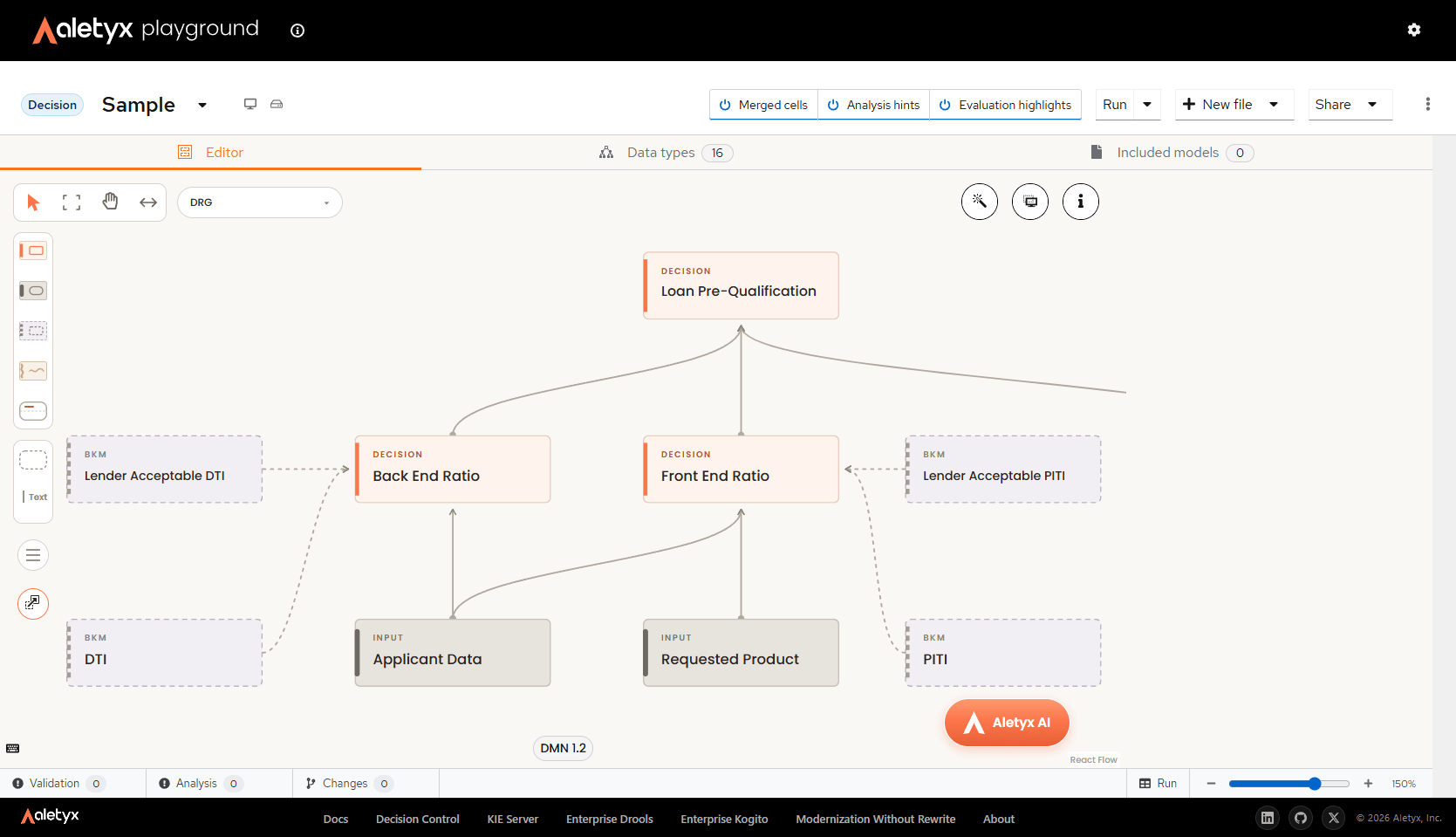Image resolution: width=1456 pixels, height=837 pixels.
Task: Open the settings gear icon
Action: click(1414, 30)
